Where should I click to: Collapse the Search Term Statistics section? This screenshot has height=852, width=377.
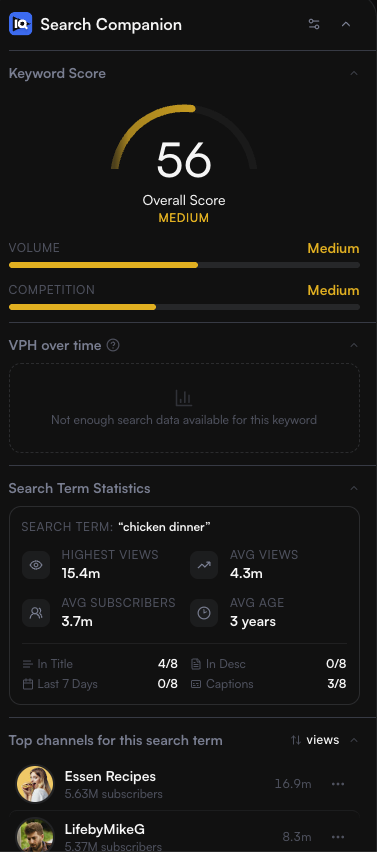(x=354, y=488)
